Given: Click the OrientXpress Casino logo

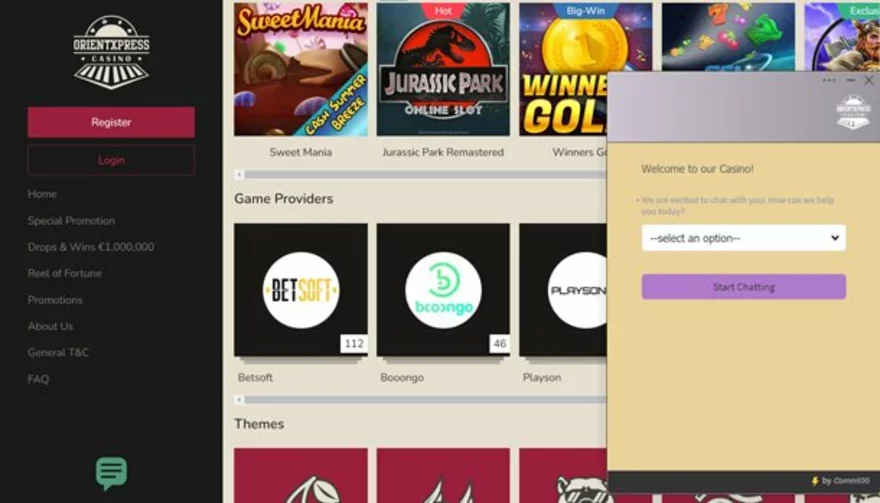Looking at the screenshot, I should (111, 52).
